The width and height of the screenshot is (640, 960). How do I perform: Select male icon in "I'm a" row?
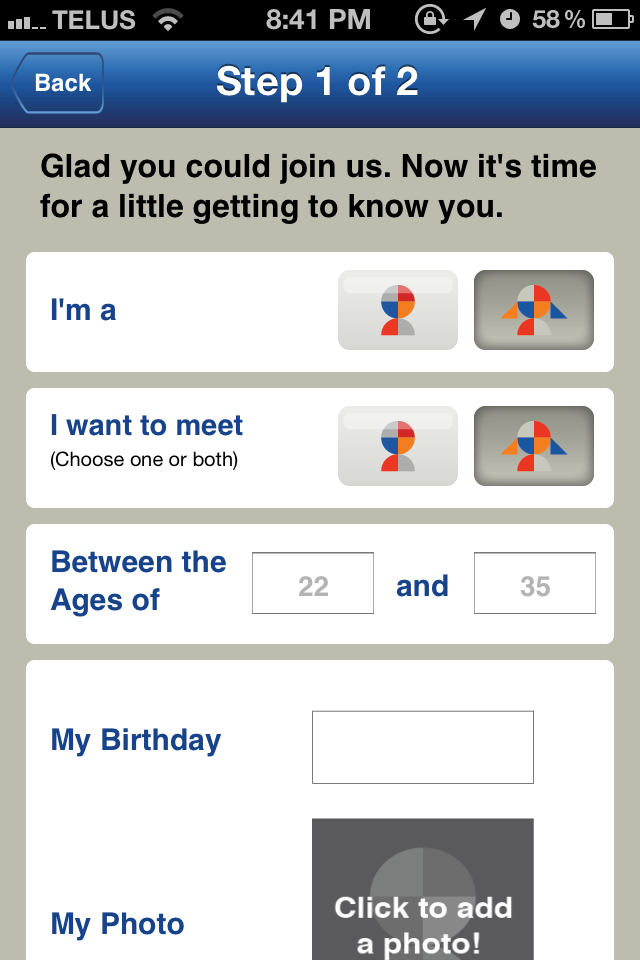397,310
